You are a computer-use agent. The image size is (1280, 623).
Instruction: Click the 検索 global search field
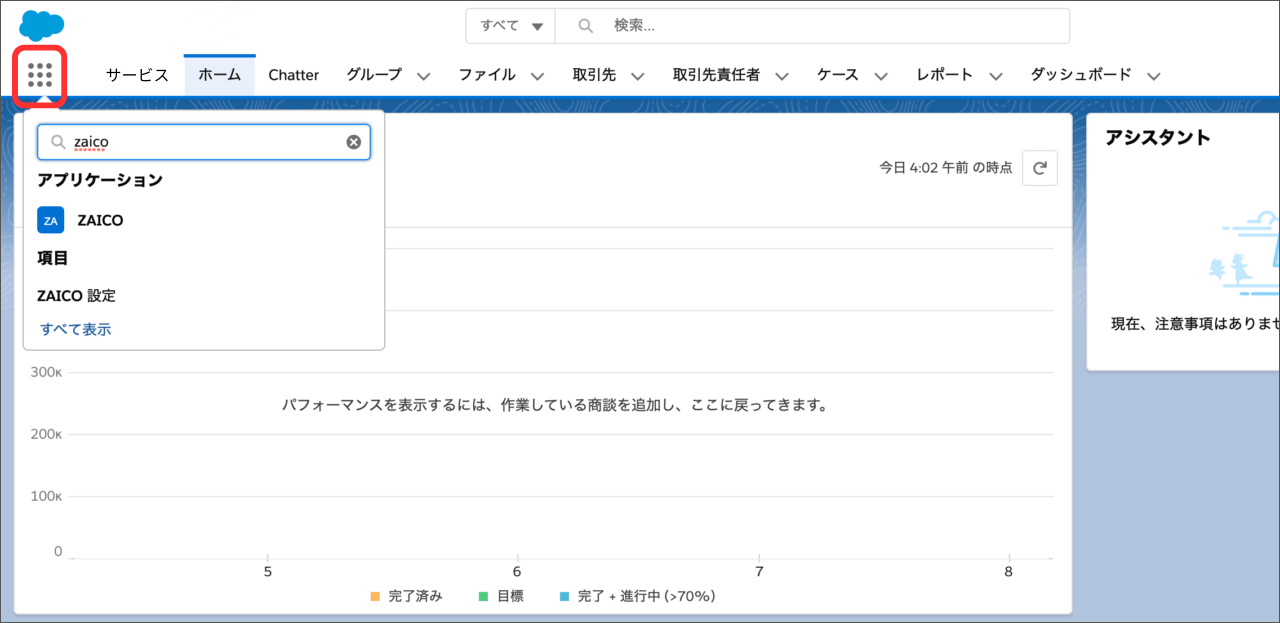coord(812,26)
